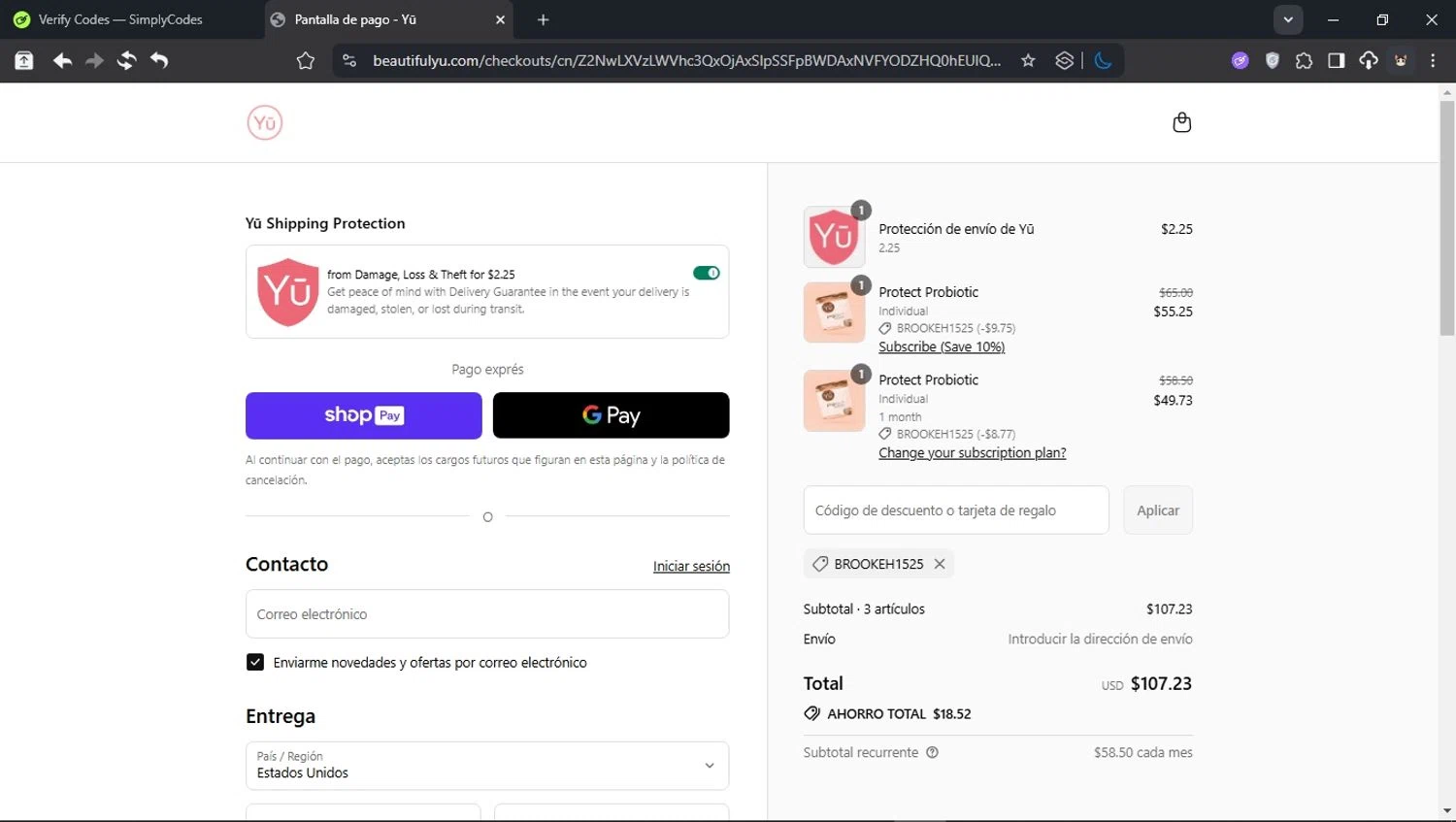Click browser back arrow
1456x822 pixels.
63,61
